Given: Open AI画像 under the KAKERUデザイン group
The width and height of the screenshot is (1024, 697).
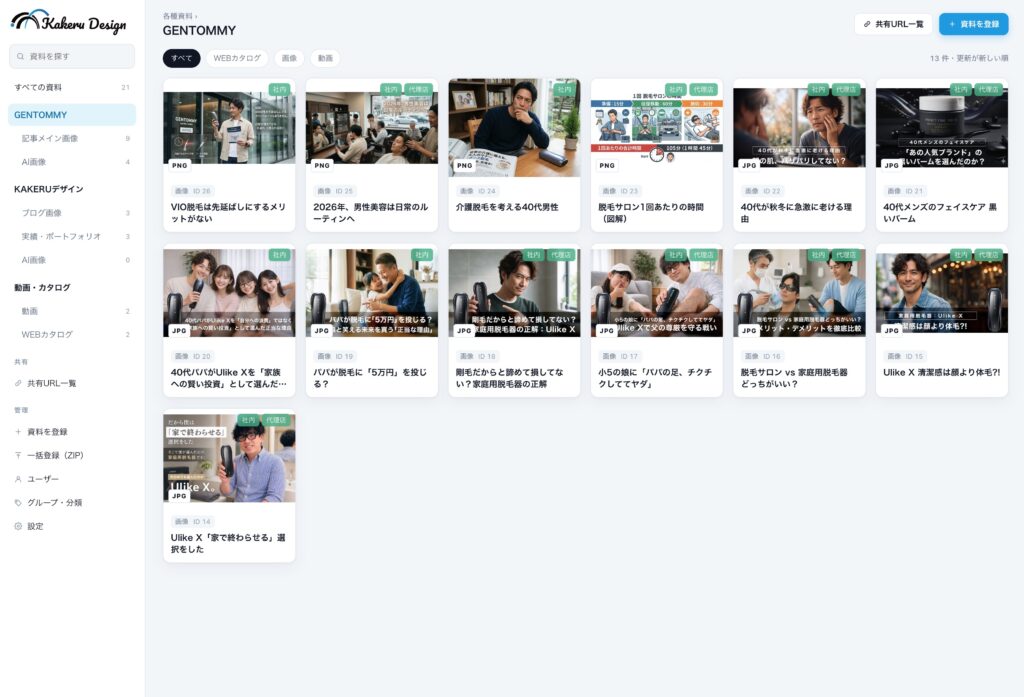Looking at the screenshot, I should [72, 260].
